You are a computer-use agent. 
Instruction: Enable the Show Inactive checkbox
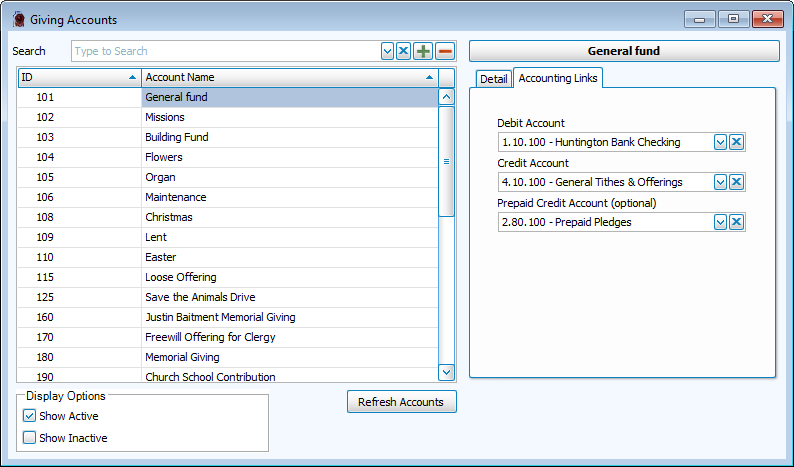tap(30, 438)
